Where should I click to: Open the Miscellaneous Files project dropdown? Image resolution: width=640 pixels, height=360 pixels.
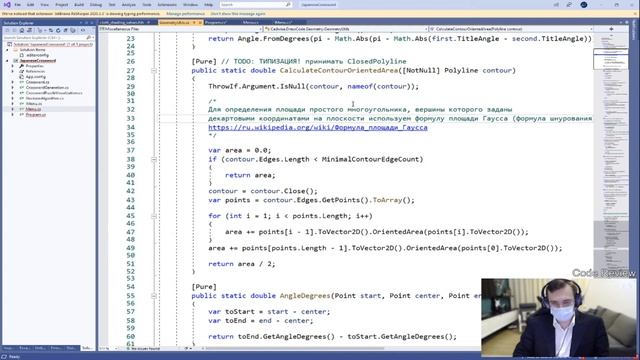click(180, 29)
